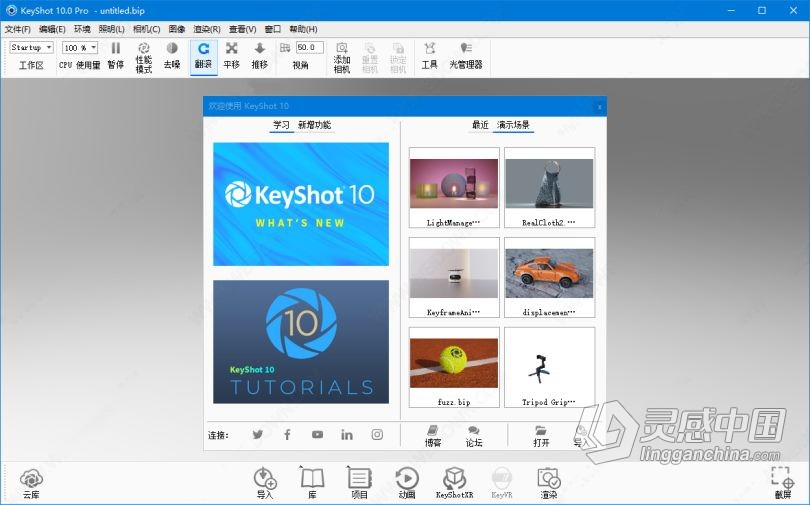Image resolution: width=810 pixels, height=505 pixels.
Task: Close the KeyShot 10 welcome dialog
Action: [x=599, y=106]
